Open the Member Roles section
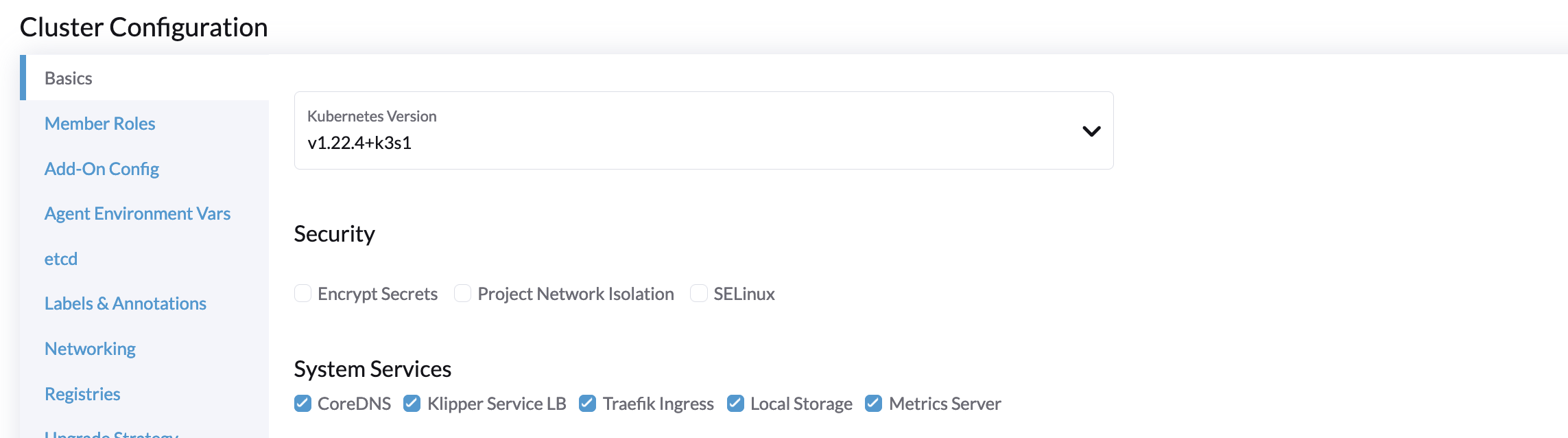Screen dimensions: 1568x438 click(x=100, y=124)
